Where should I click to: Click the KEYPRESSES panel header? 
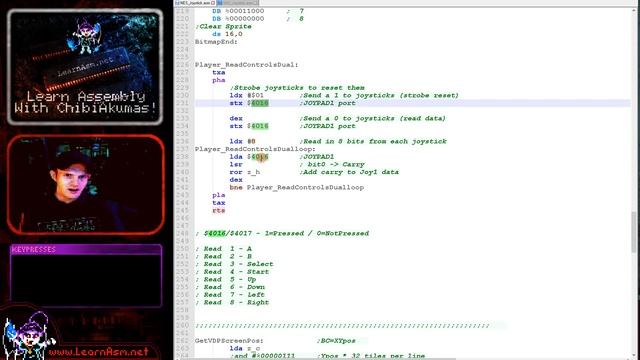[86, 249]
